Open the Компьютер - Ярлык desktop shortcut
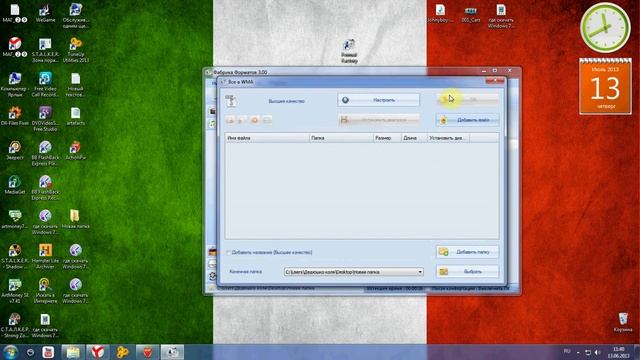 [x=15, y=84]
